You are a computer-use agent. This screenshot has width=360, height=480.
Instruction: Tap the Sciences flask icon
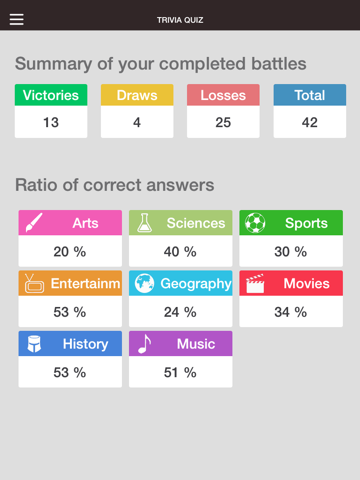tap(144, 223)
